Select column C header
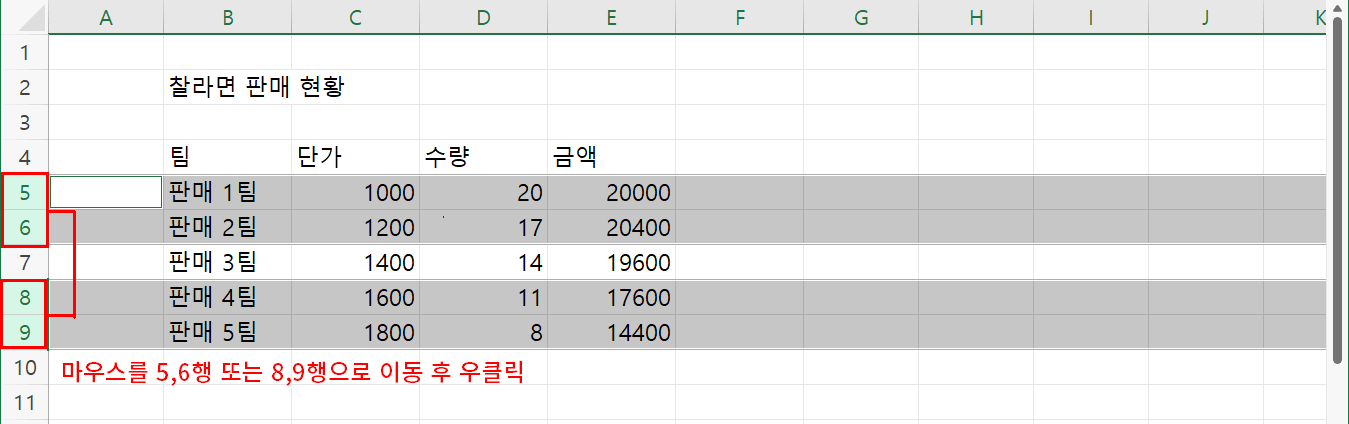Image resolution: width=1349 pixels, height=424 pixels. tap(356, 16)
